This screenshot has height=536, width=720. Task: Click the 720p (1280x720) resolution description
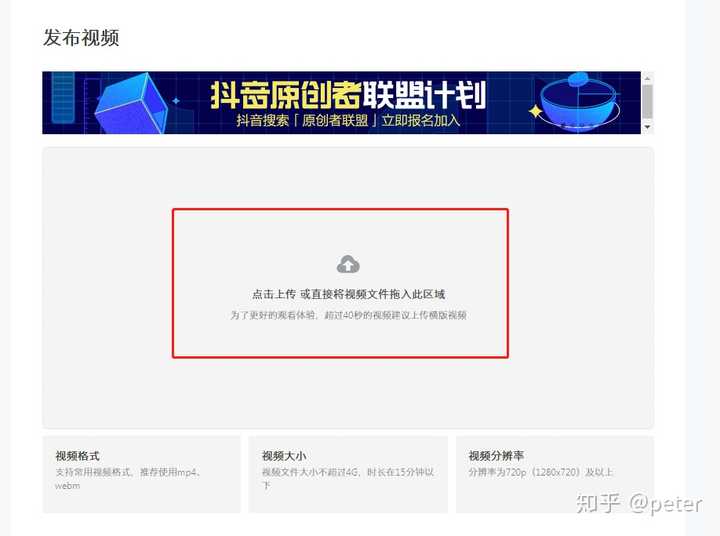540,472
